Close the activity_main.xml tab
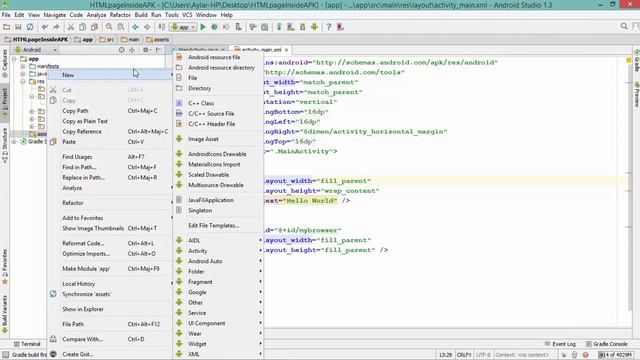The image size is (640, 360). pyautogui.click(x=287, y=50)
